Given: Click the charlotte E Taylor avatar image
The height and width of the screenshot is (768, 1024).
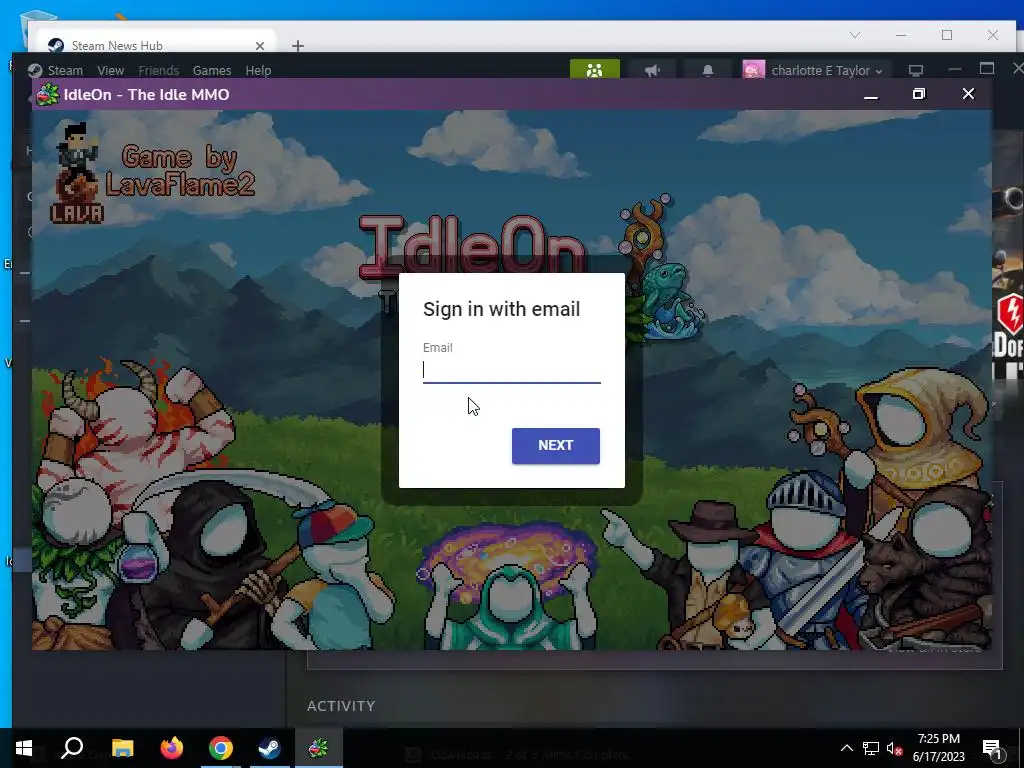Looking at the screenshot, I should tap(754, 70).
